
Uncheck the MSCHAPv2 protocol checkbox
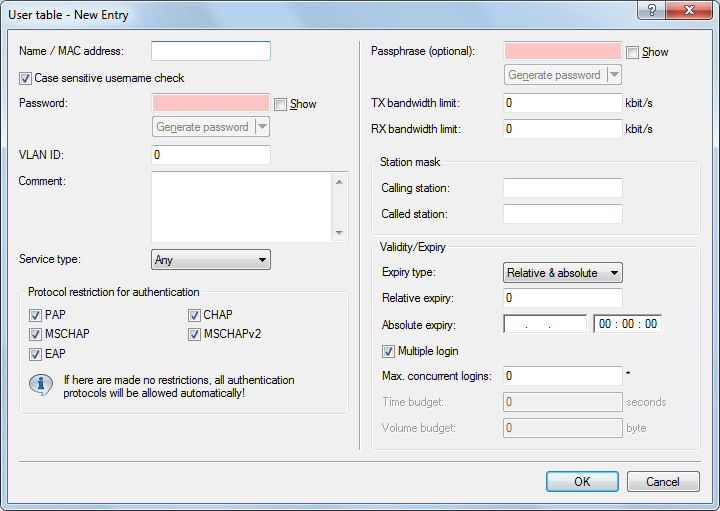[x=195, y=334]
